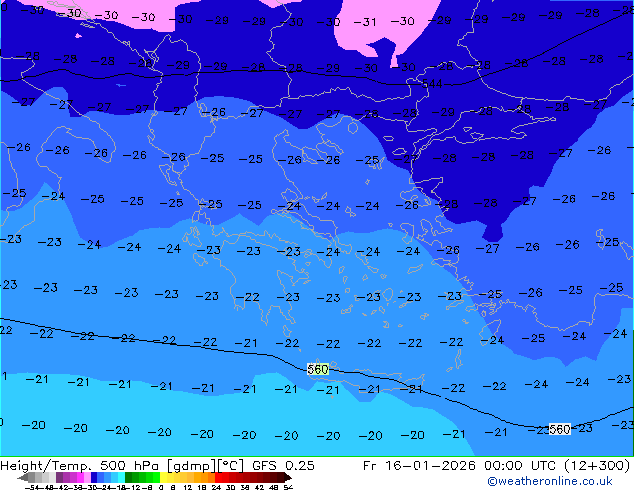Click the dark purple legend swatch
Screen dimensions: 634x490
point(59,478)
